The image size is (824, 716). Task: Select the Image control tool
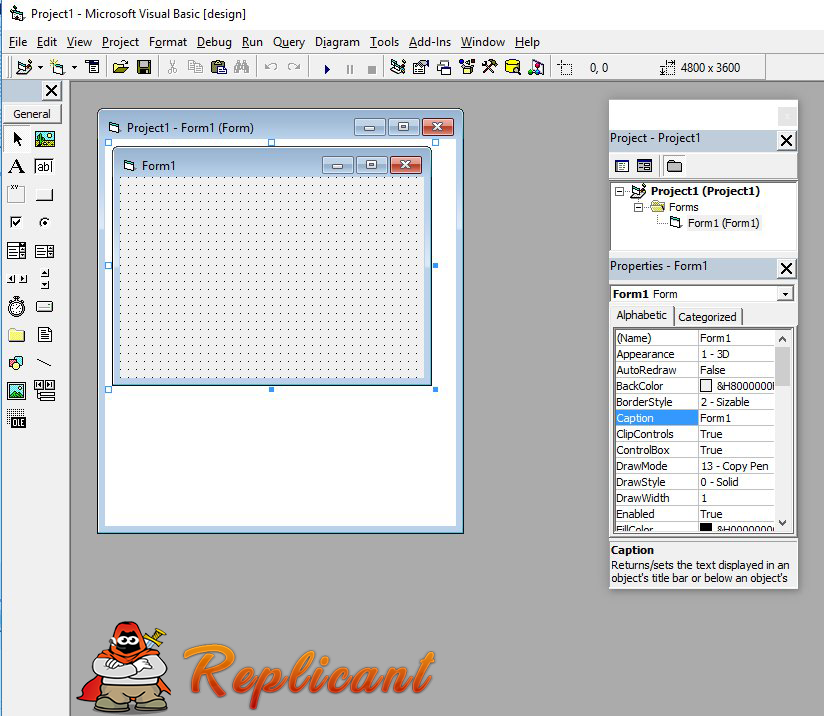coord(16,391)
